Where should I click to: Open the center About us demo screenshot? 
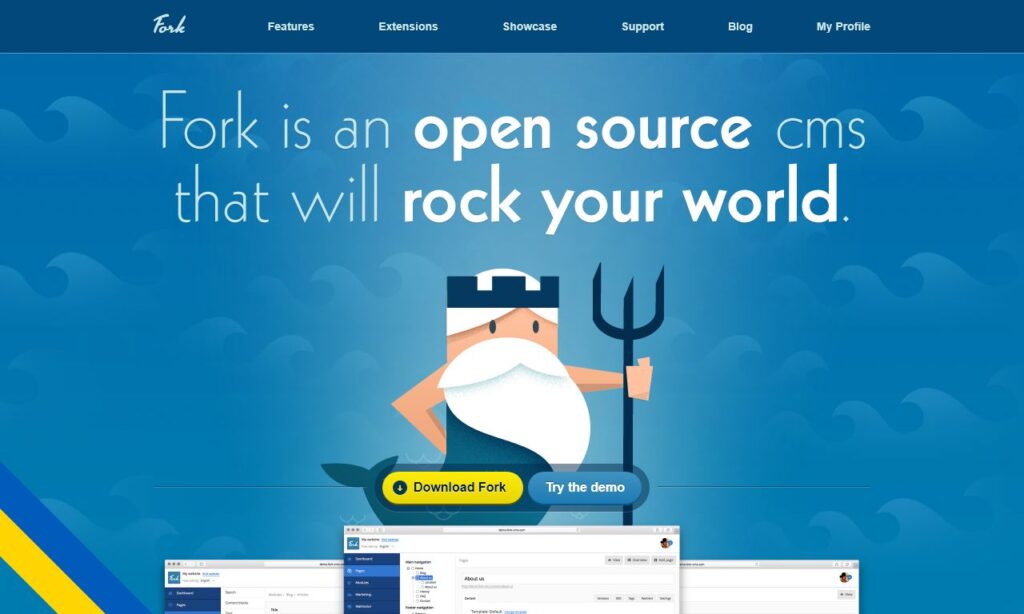point(511,570)
